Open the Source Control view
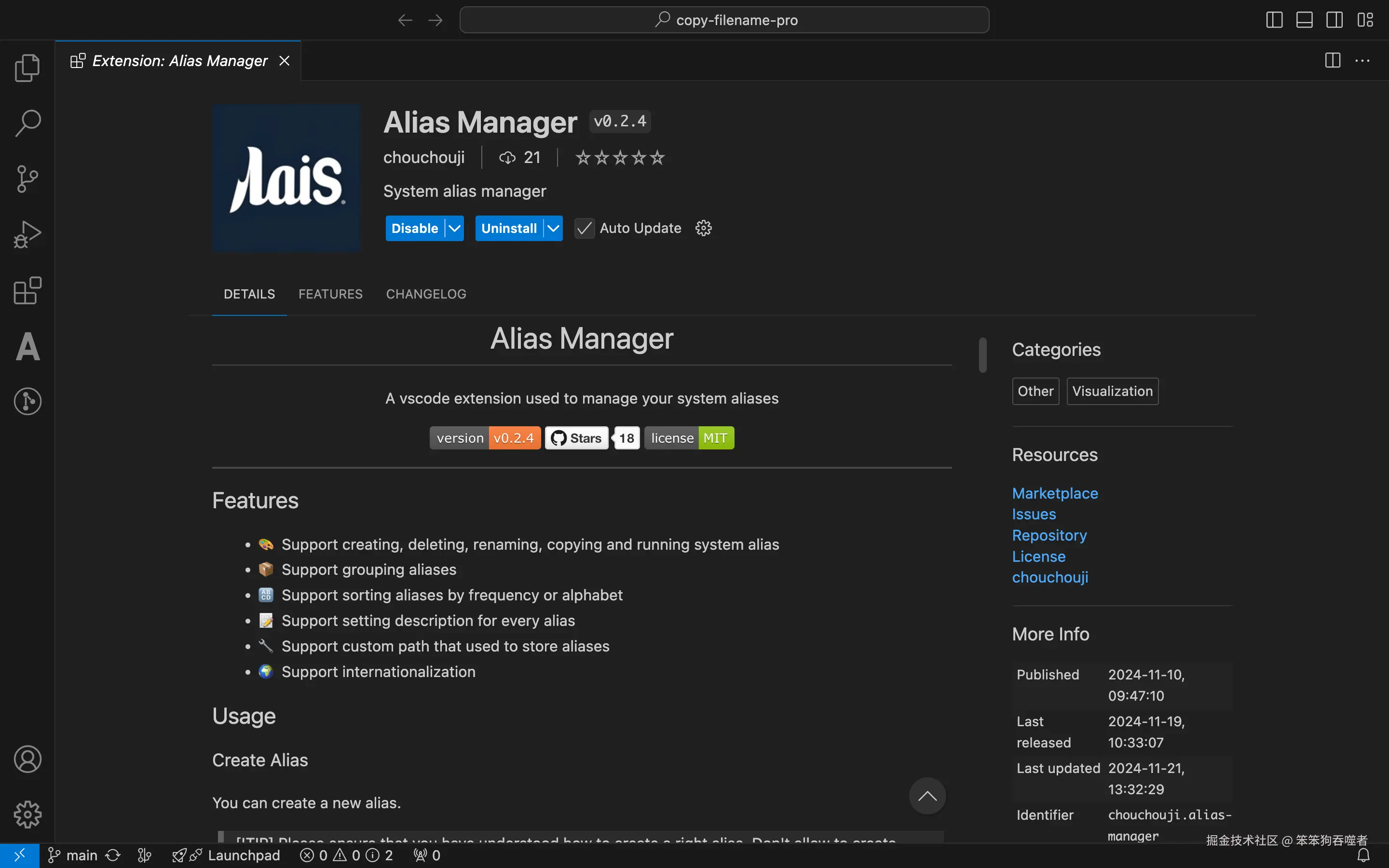This screenshot has height=868, width=1389. click(x=27, y=178)
